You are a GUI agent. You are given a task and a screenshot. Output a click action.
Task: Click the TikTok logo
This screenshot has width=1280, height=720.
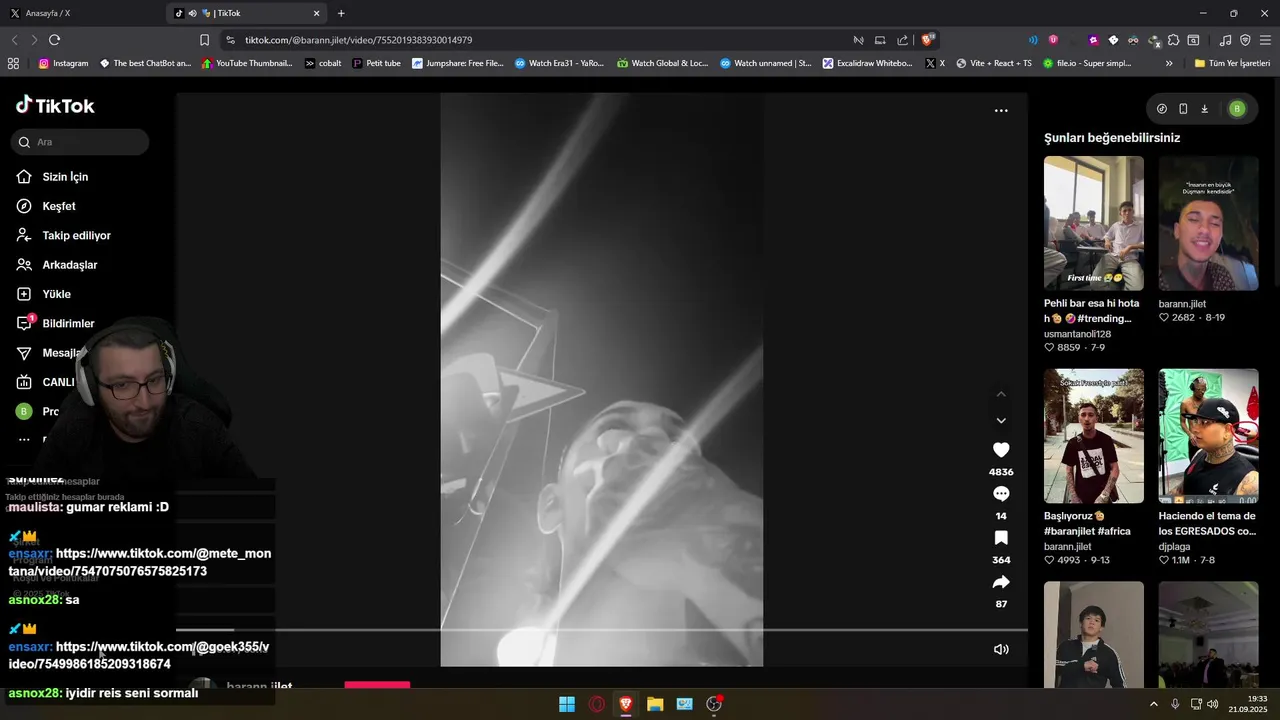pos(55,105)
